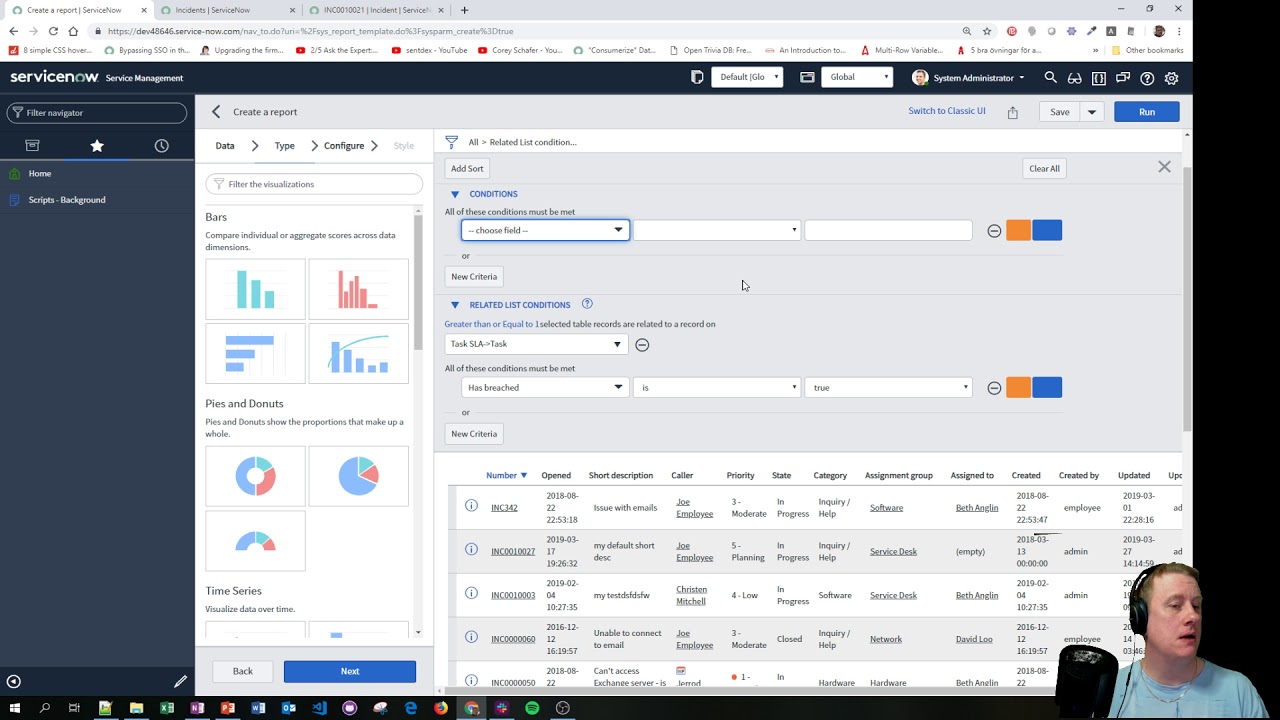Collapse the Related List Conditions section
1280x720 pixels.
pos(455,305)
